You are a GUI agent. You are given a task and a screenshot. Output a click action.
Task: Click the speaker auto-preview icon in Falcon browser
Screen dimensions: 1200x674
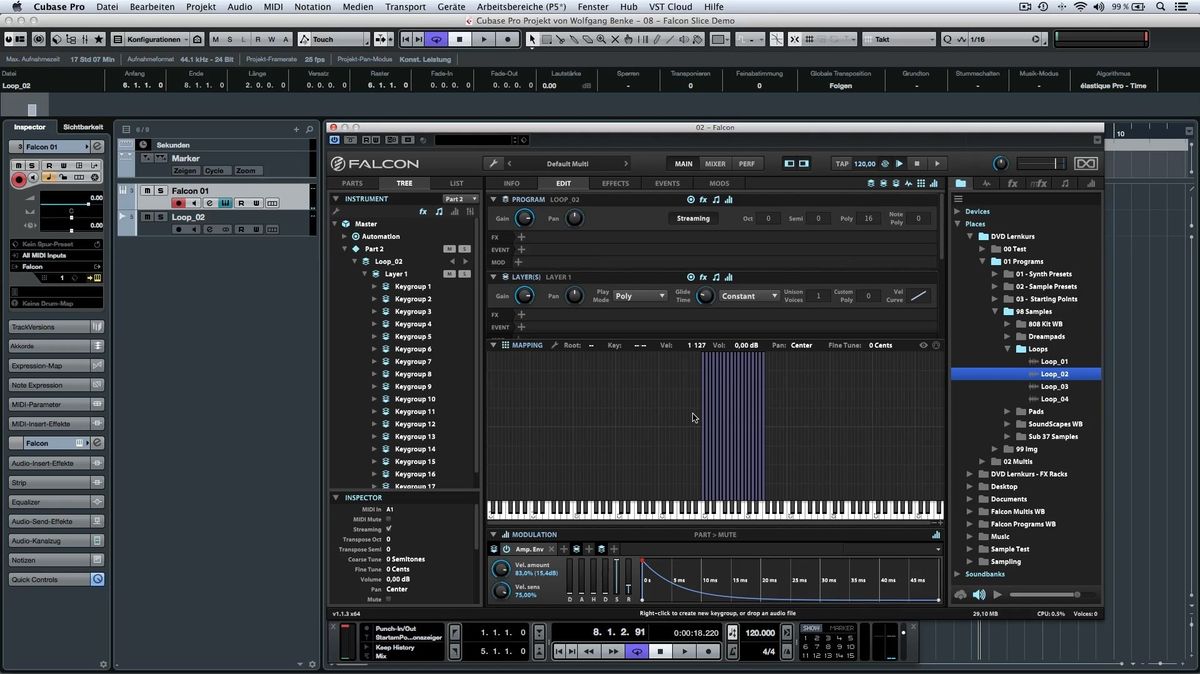point(979,595)
